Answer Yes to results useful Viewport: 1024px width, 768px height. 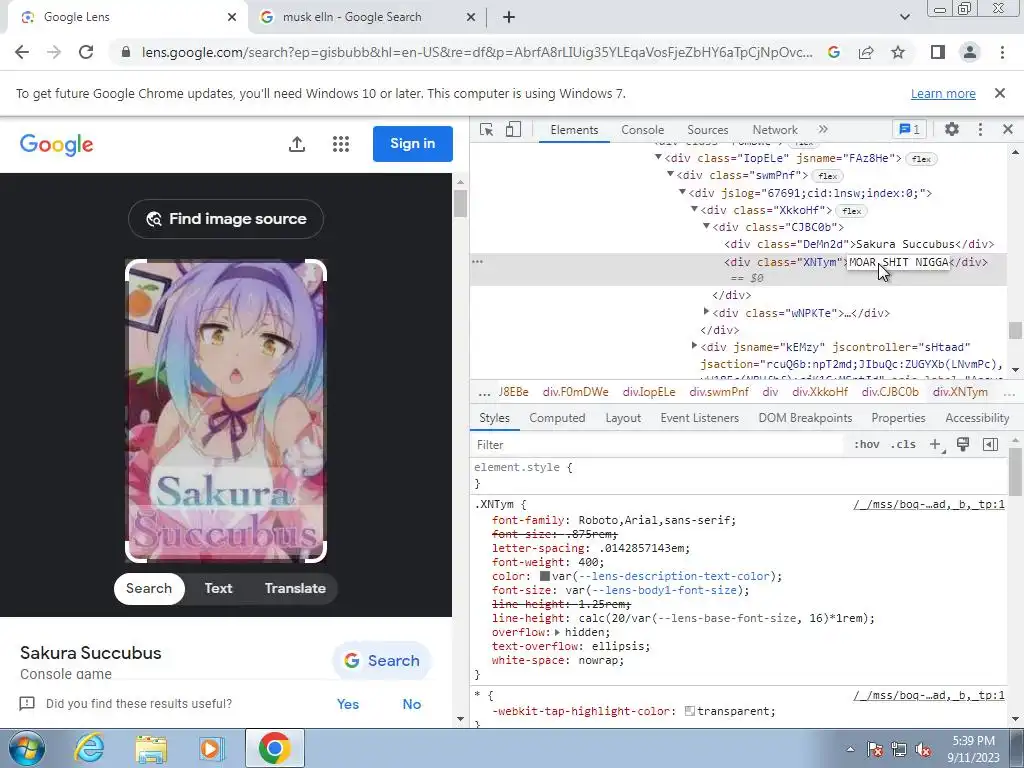(x=347, y=704)
